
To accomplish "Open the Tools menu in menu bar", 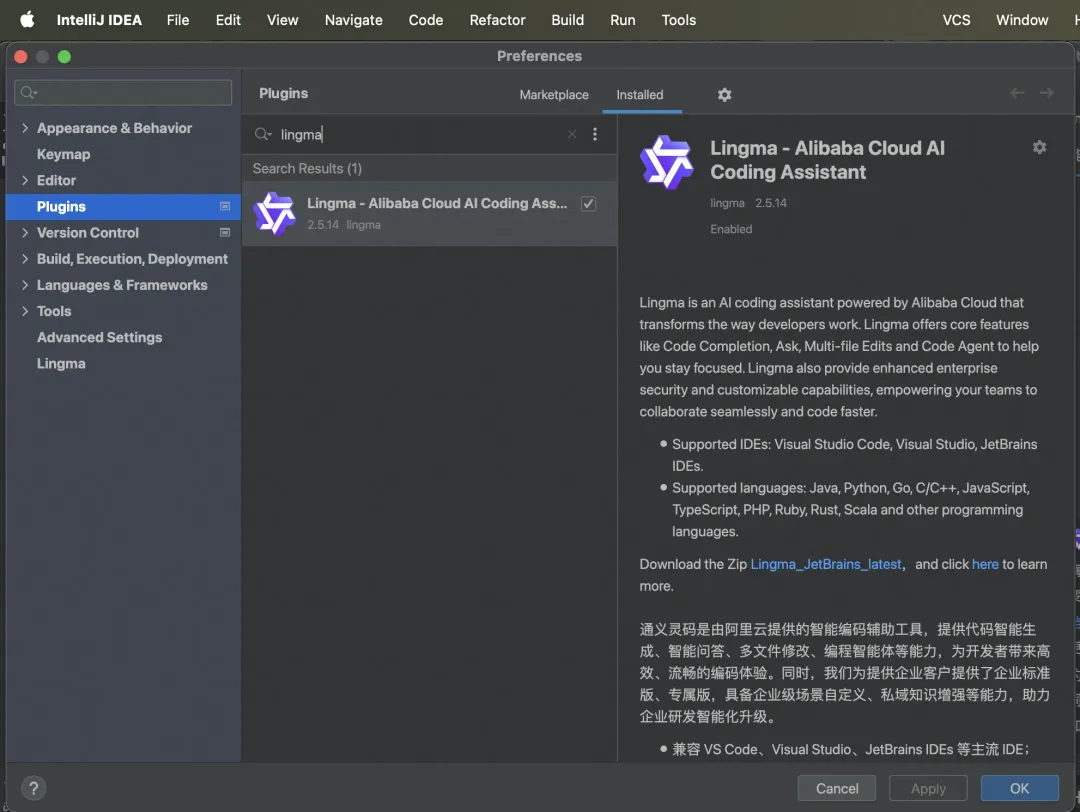I will pos(678,20).
